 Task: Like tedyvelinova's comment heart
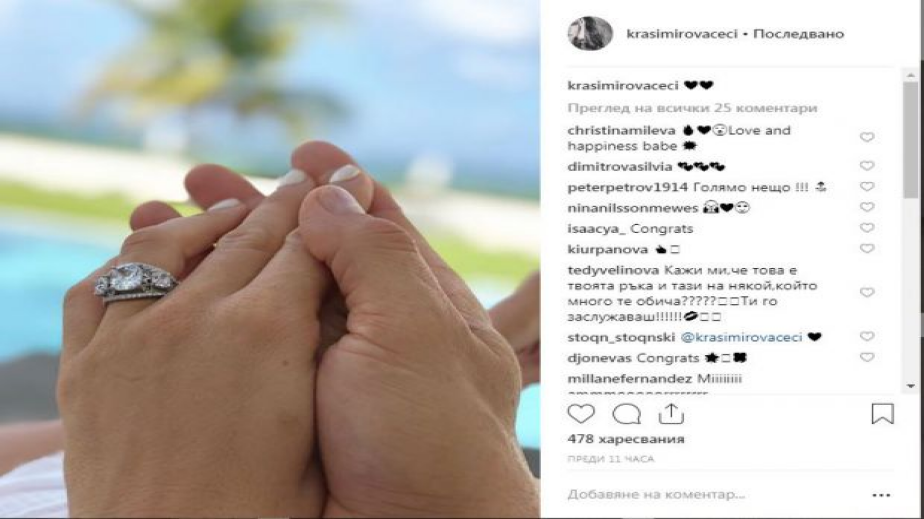866,293
